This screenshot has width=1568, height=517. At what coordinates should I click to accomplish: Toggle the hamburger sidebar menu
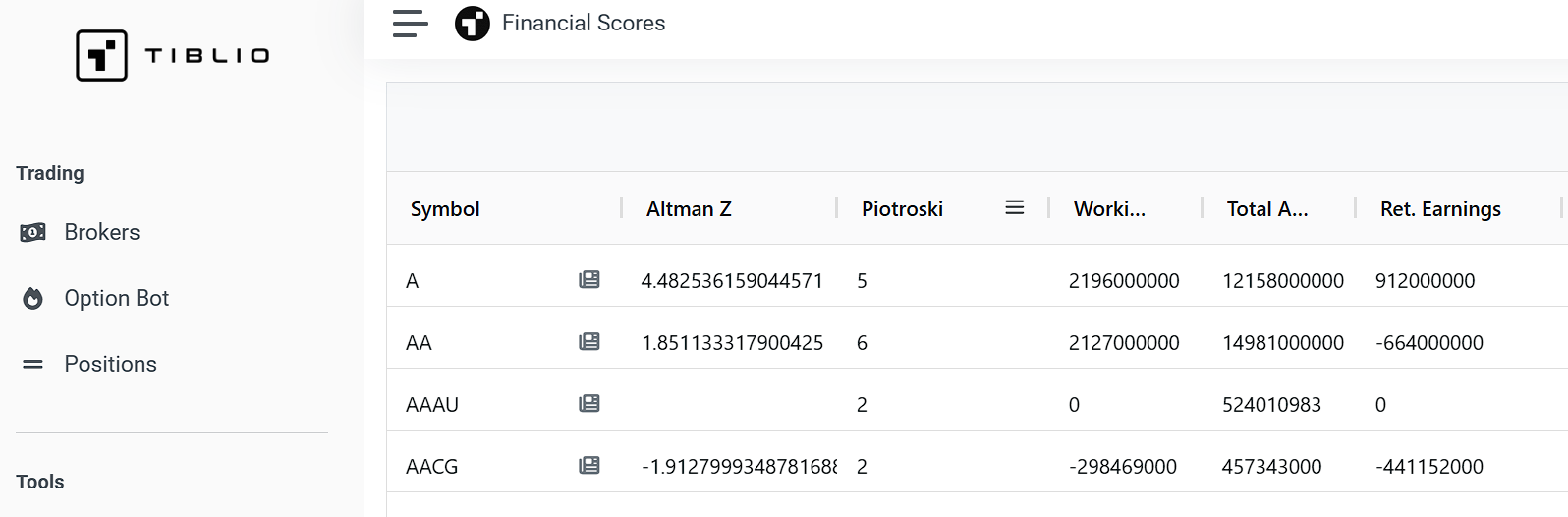click(411, 24)
